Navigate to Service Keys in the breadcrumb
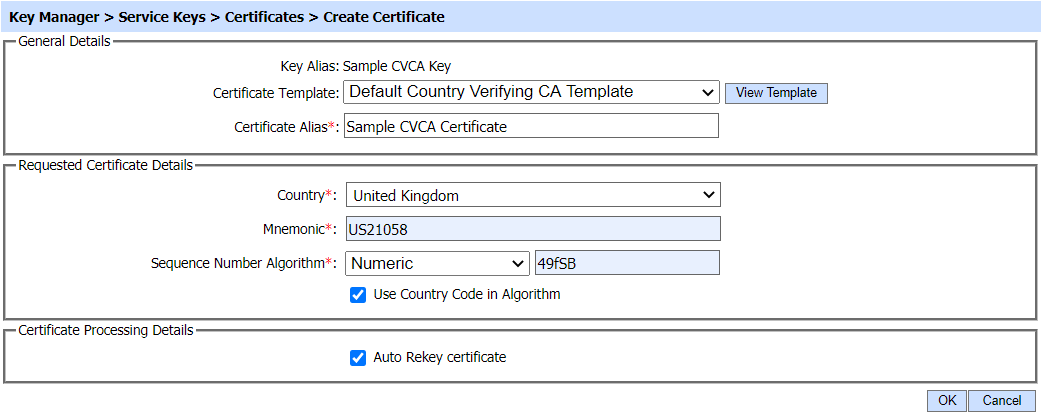The height and width of the screenshot is (416, 1042). pos(161,17)
